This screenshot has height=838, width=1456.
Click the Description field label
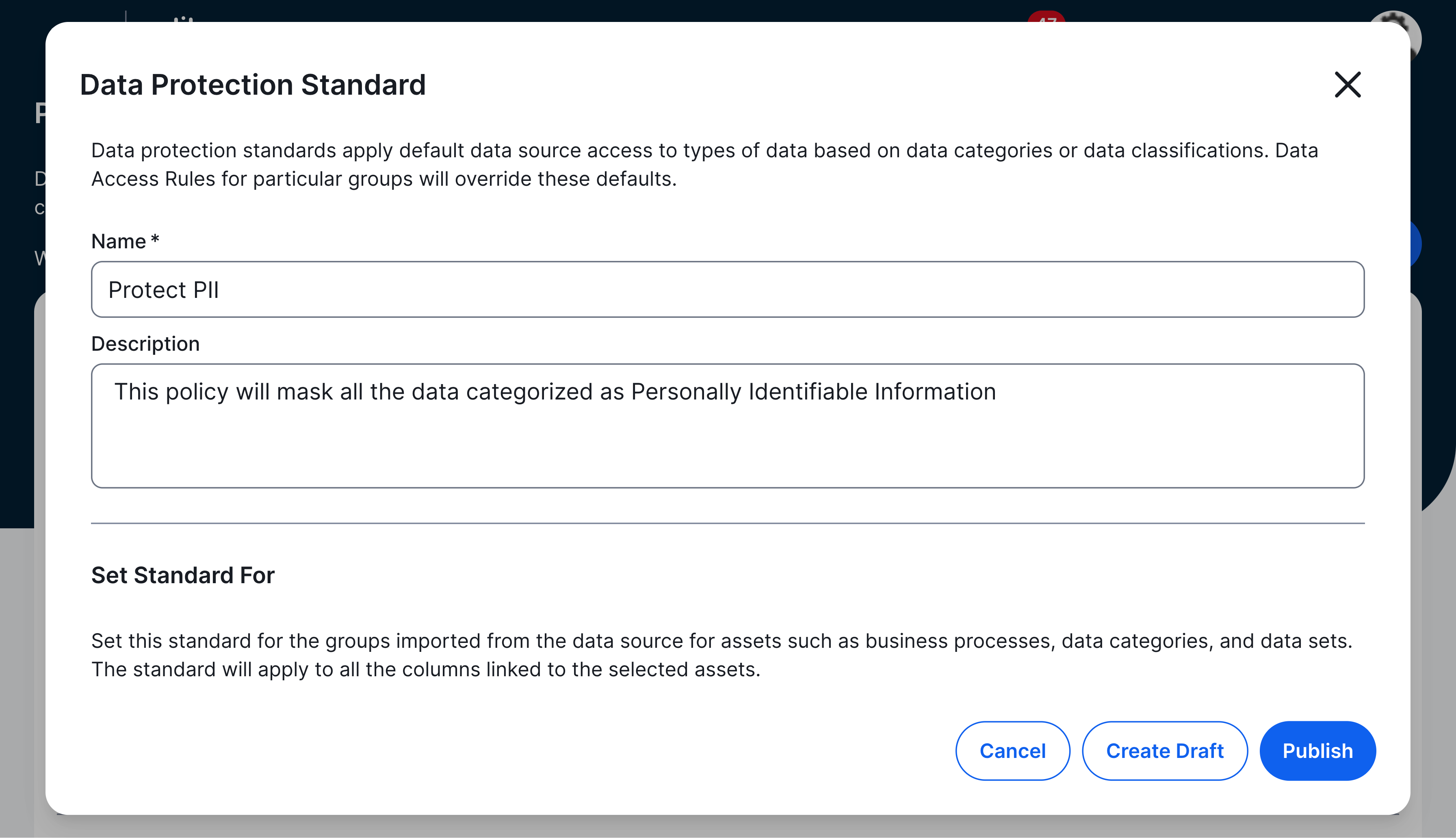145,343
